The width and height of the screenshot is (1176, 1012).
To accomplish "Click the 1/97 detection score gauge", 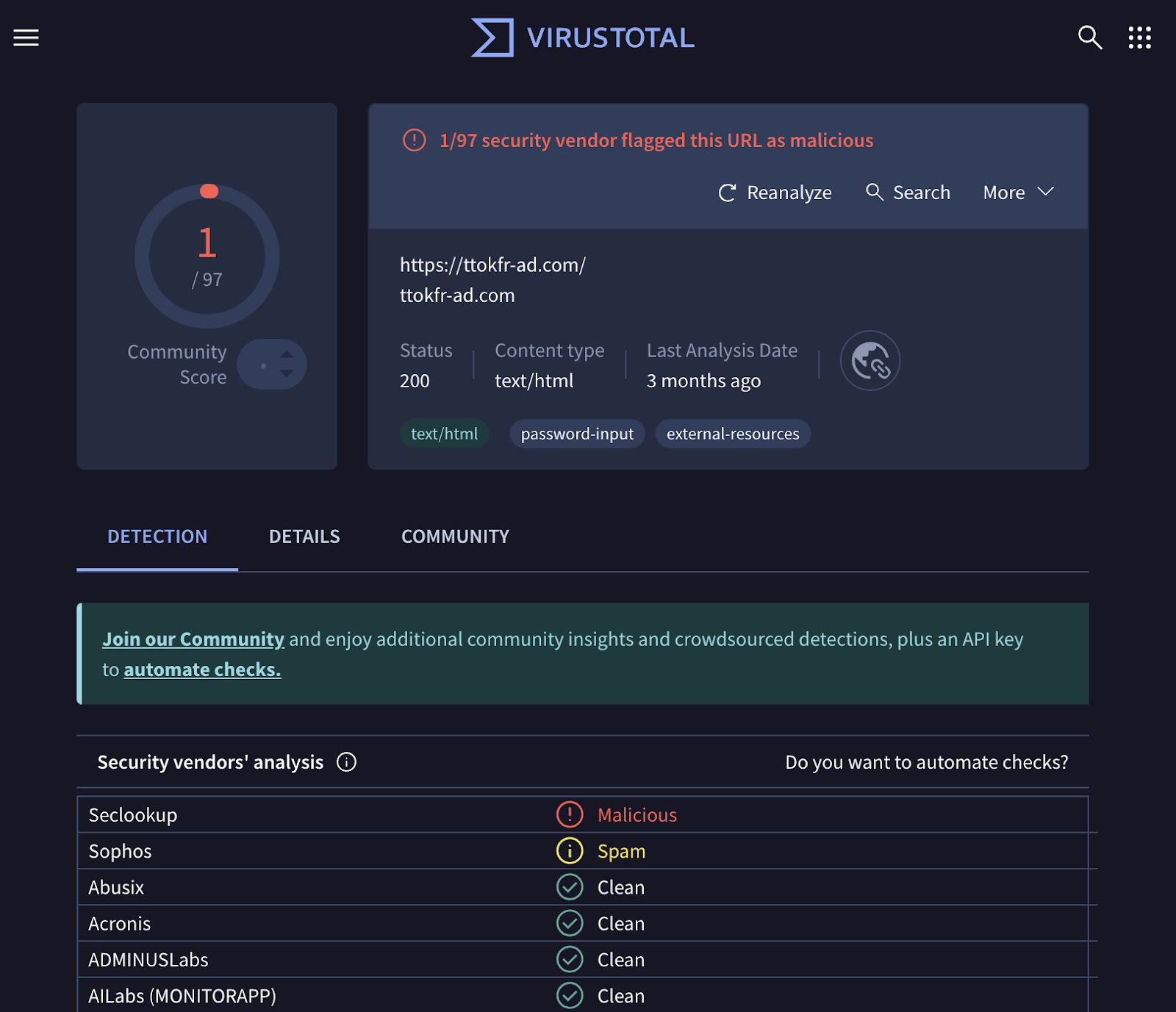I will pyautogui.click(x=207, y=256).
